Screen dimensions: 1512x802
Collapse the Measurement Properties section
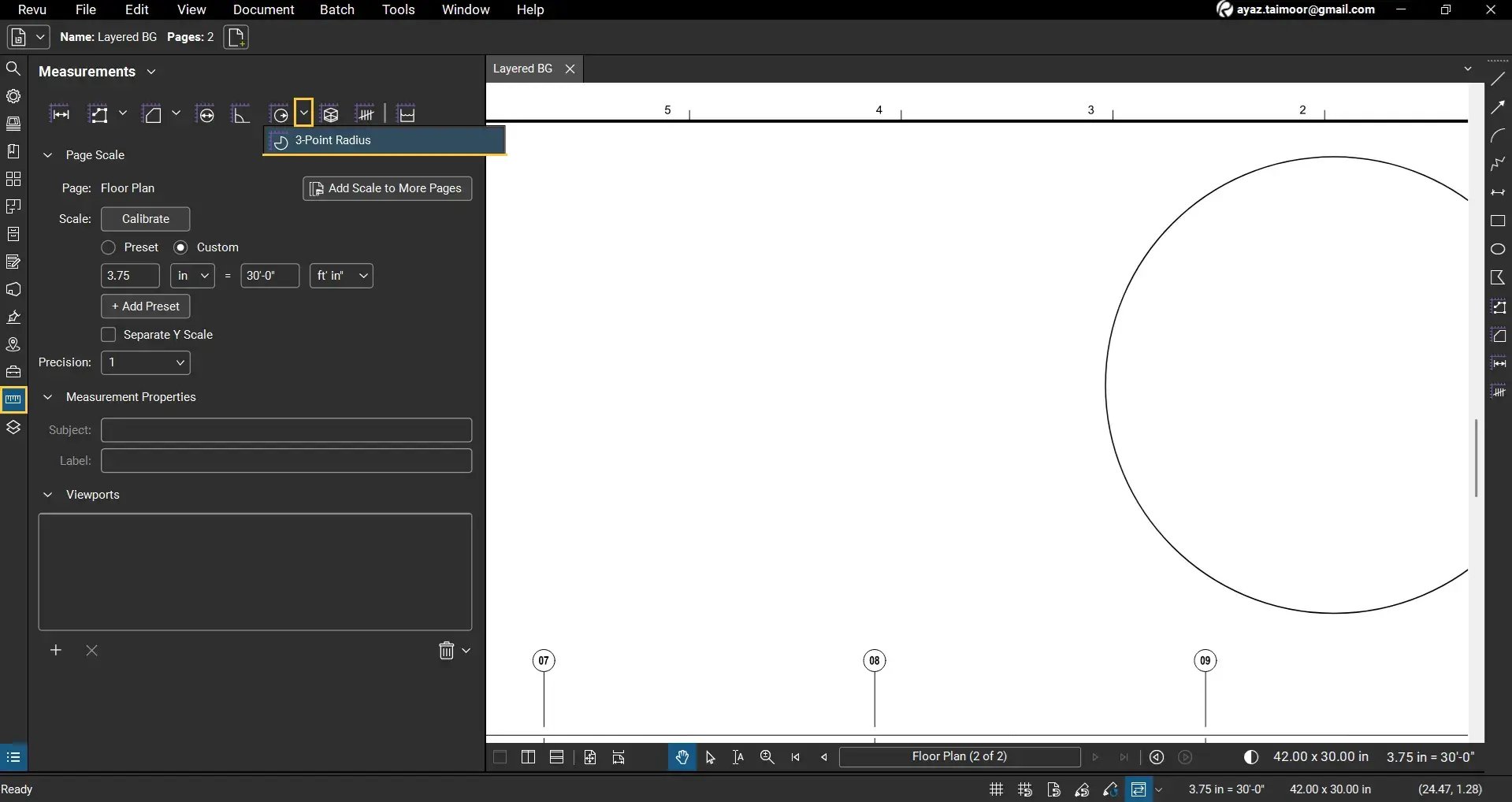[48, 397]
